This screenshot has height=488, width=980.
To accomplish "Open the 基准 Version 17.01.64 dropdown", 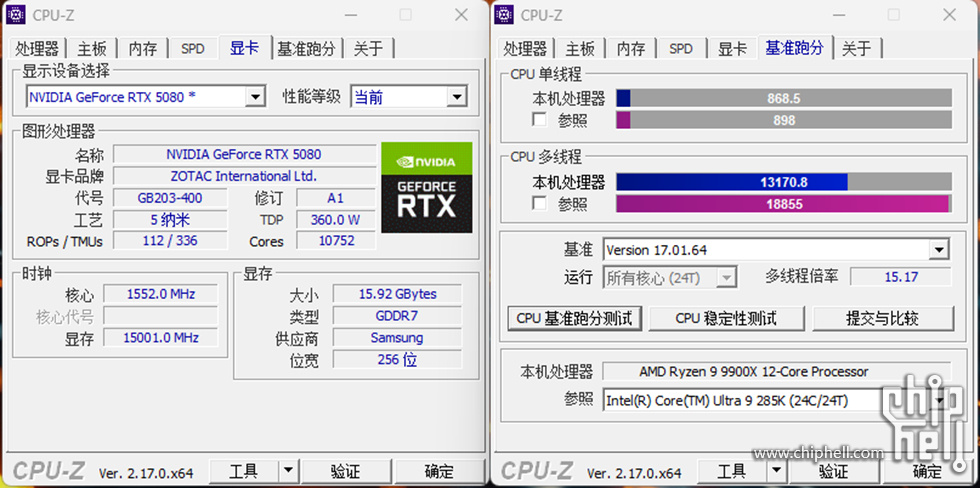I will pyautogui.click(x=938, y=250).
